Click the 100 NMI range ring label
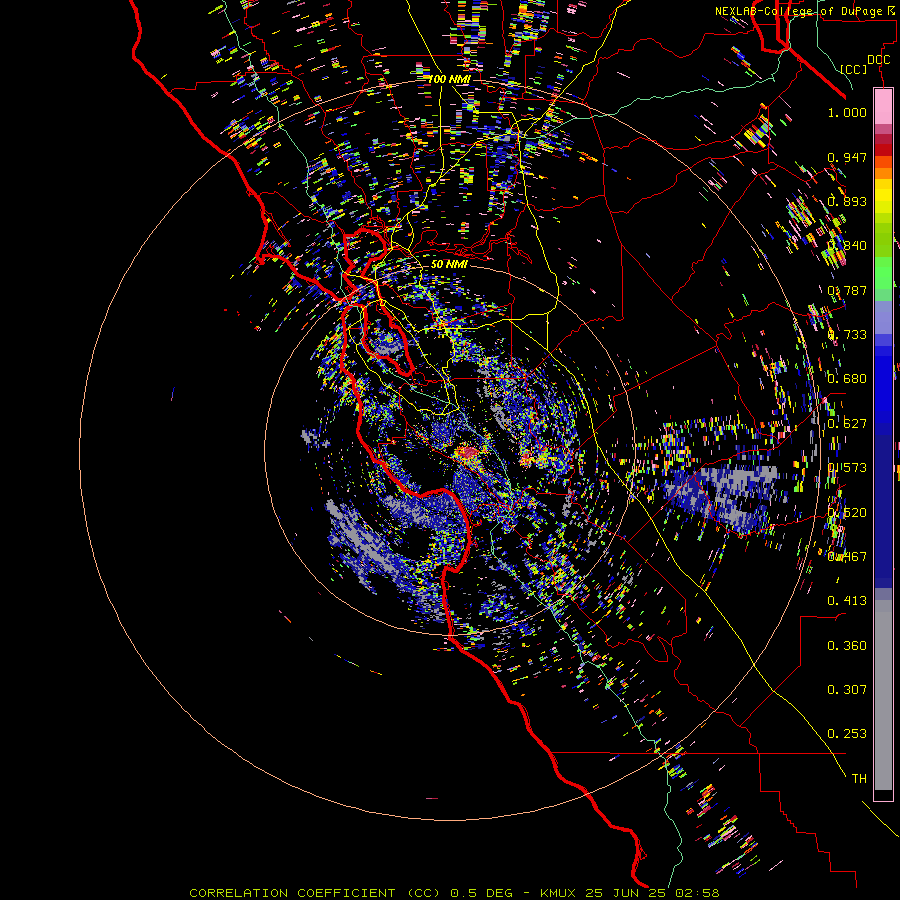Viewport: 900px width, 900px height. pyautogui.click(x=449, y=79)
